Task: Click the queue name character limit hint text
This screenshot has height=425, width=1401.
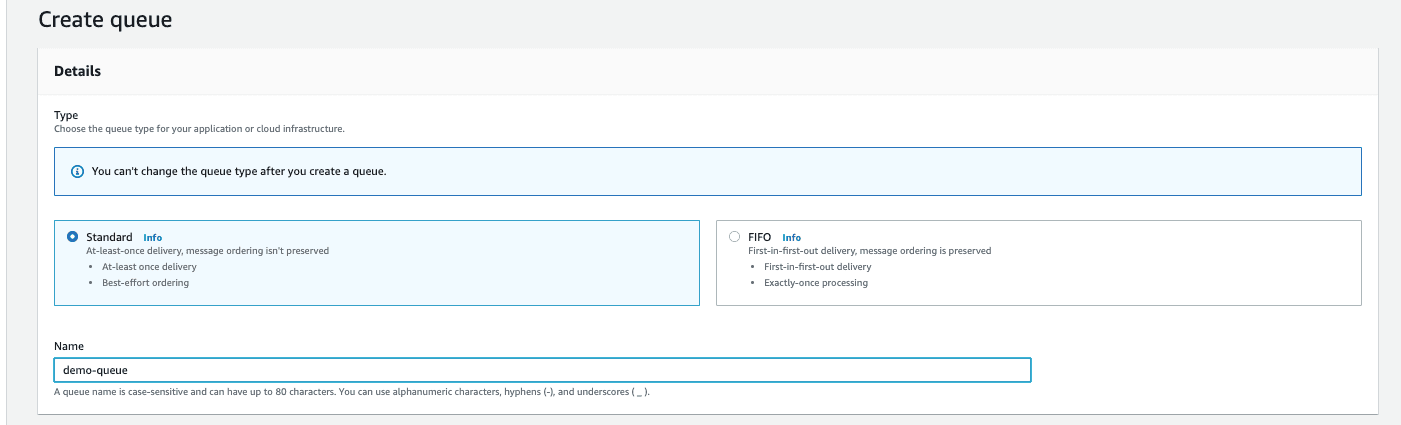Action: pyautogui.click(x=352, y=392)
